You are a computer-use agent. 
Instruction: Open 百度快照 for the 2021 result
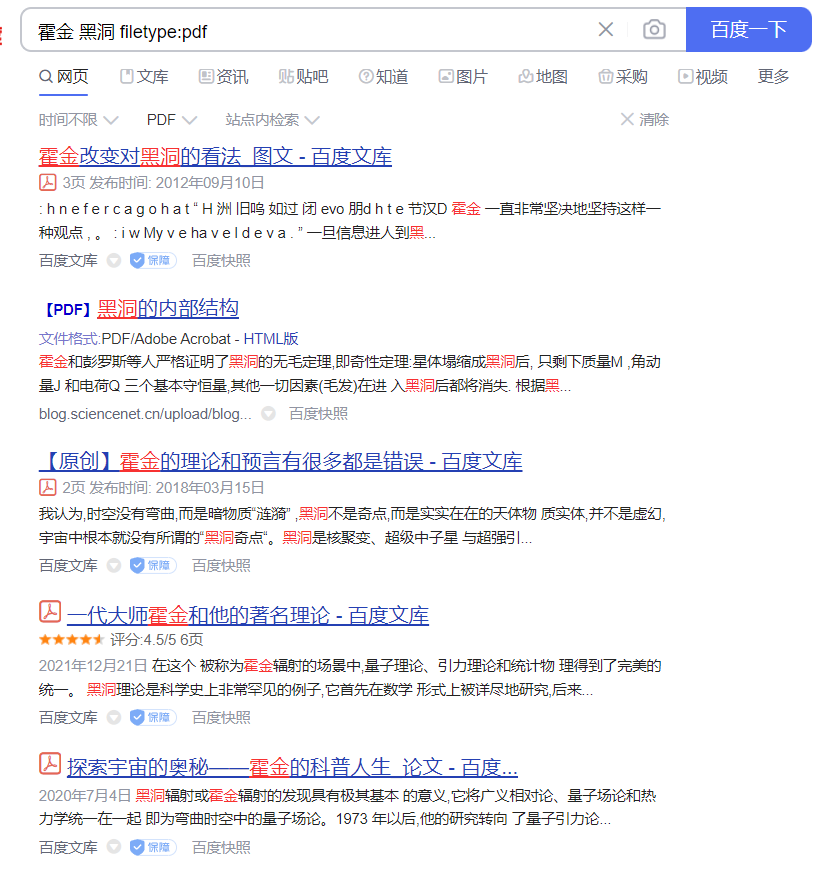221,717
